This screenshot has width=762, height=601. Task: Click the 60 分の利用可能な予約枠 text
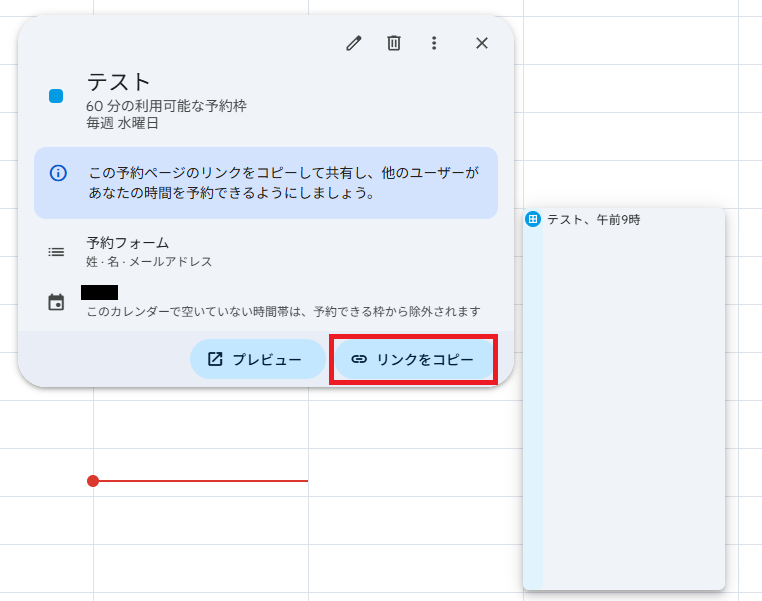tap(166, 106)
